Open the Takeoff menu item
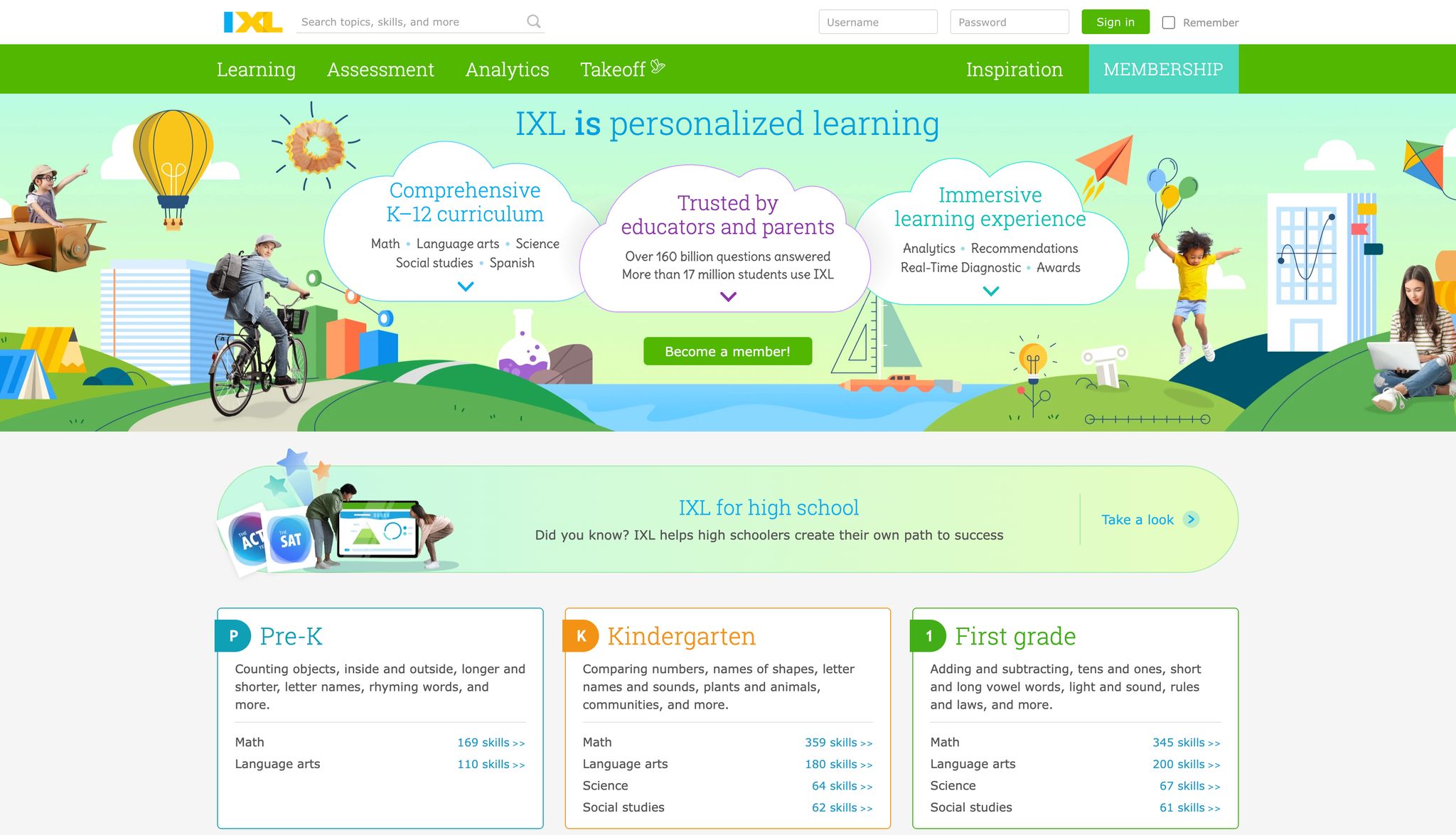The height and width of the screenshot is (835, 1456). [622, 69]
